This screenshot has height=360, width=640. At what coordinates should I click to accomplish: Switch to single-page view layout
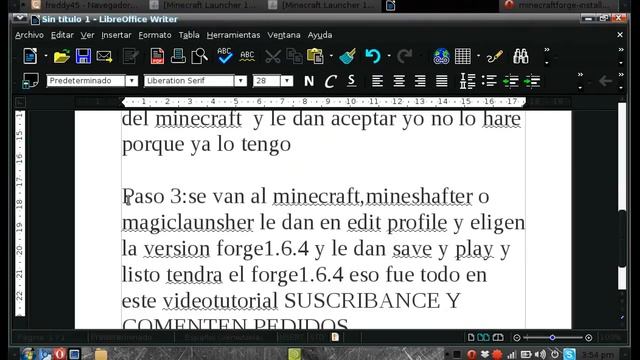tap(471, 337)
